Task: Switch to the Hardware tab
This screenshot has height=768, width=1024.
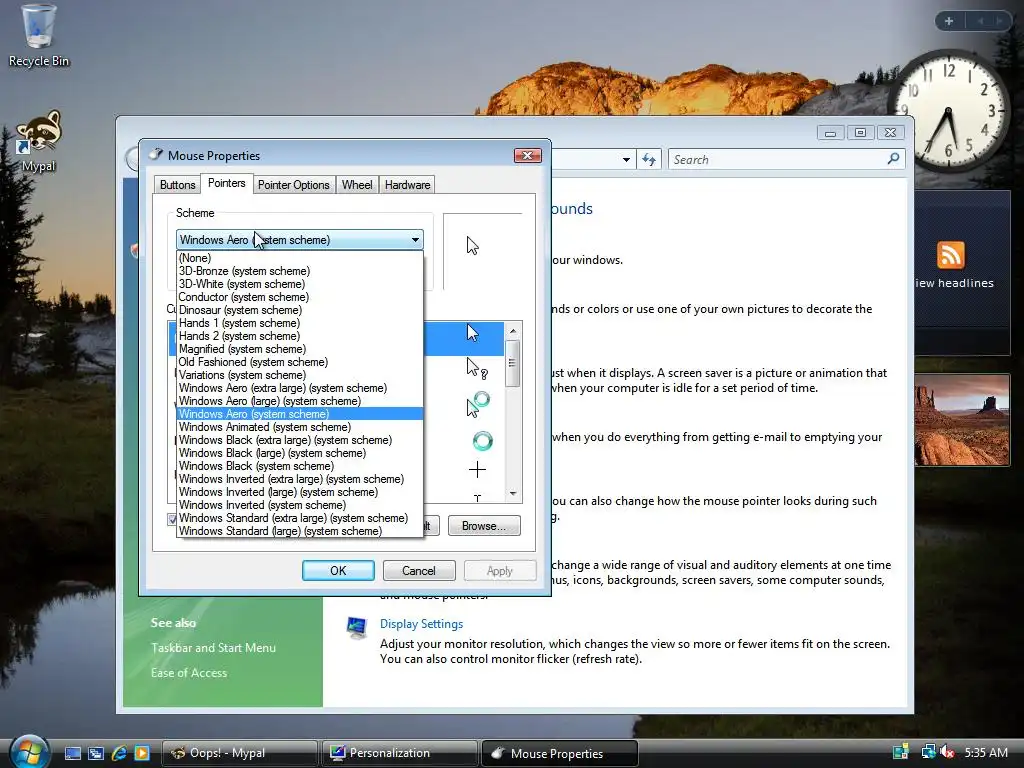Action: point(408,185)
